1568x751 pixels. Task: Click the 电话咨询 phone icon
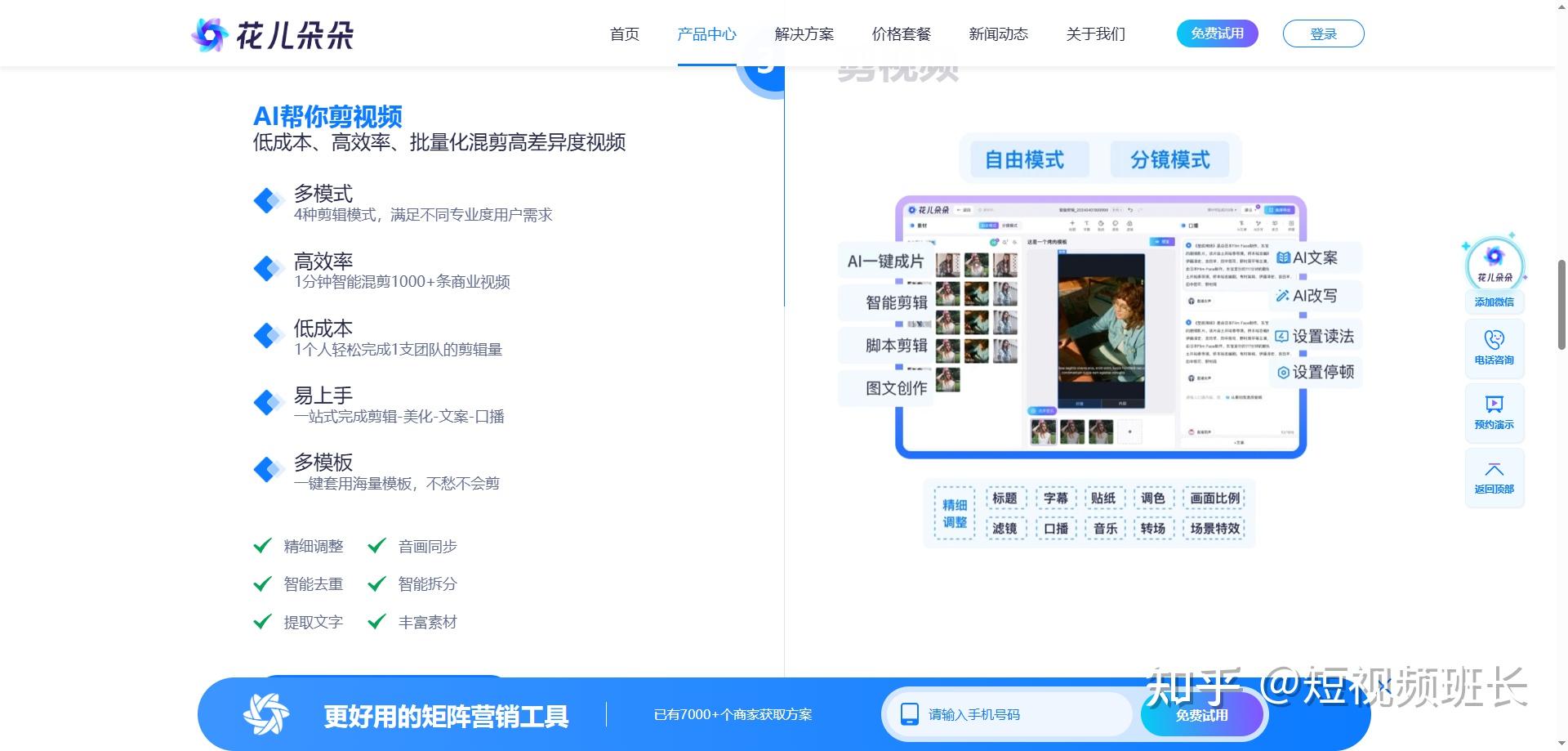1494,339
